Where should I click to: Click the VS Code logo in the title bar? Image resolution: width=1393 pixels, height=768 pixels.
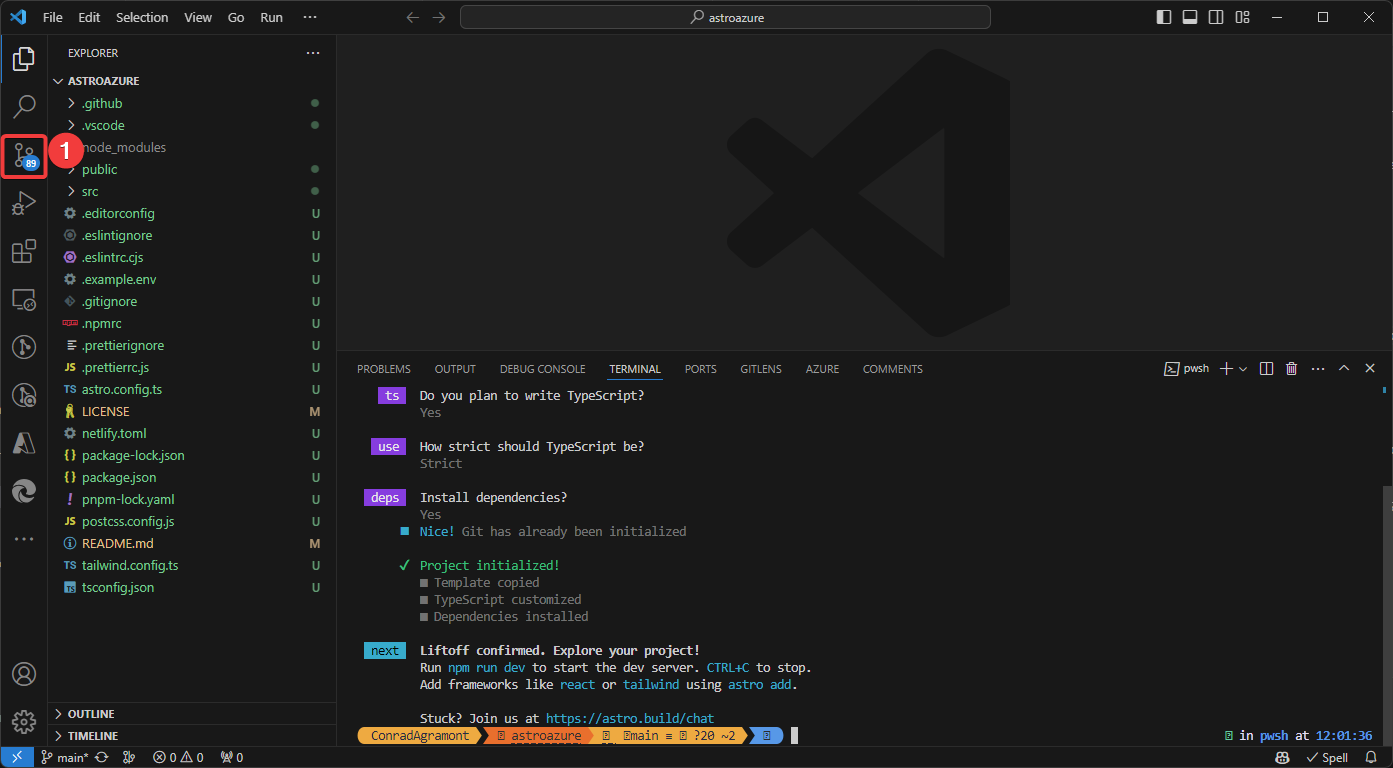click(19, 17)
